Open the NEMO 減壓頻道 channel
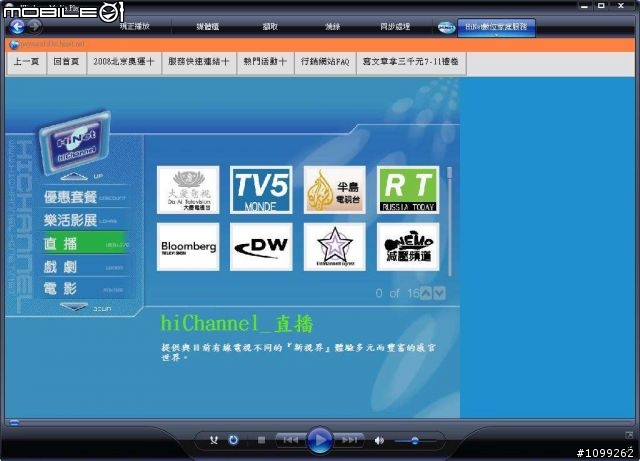The width and height of the screenshot is (640, 461). click(x=408, y=247)
